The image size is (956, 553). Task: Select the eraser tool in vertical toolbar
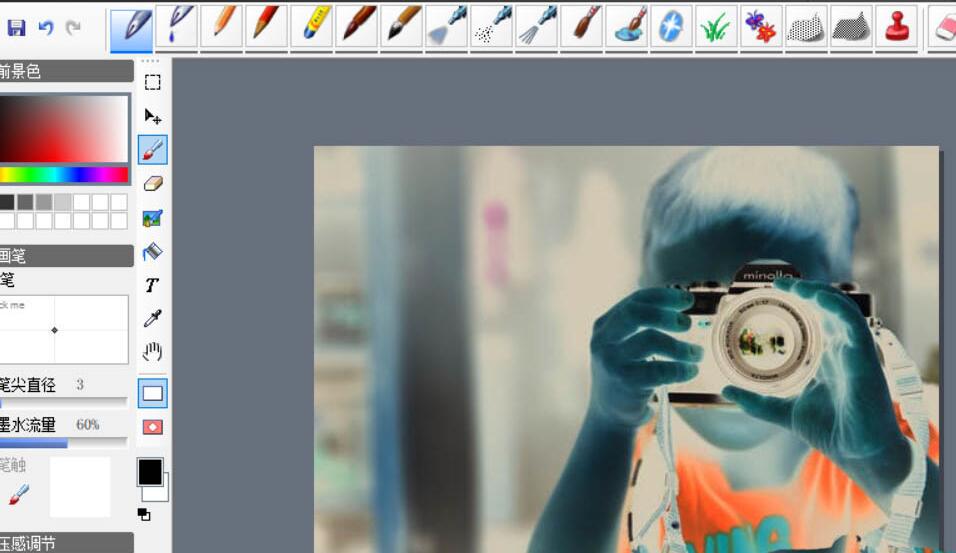(x=153, y=183)
